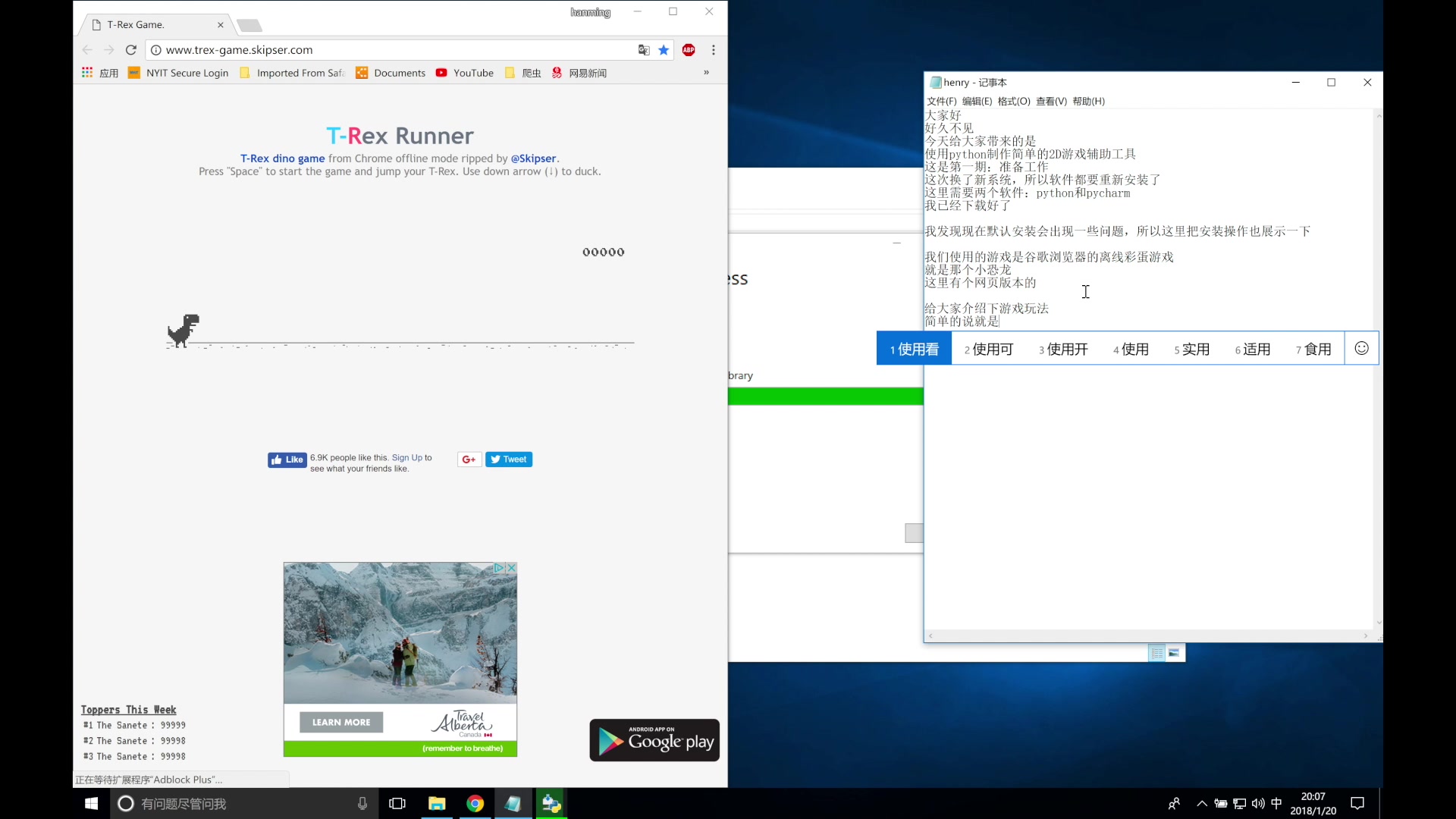1456x819 pixels.
Task: Open the IME emoji picker smiley
Action: pyautogui.click(x=1362, y=348)
